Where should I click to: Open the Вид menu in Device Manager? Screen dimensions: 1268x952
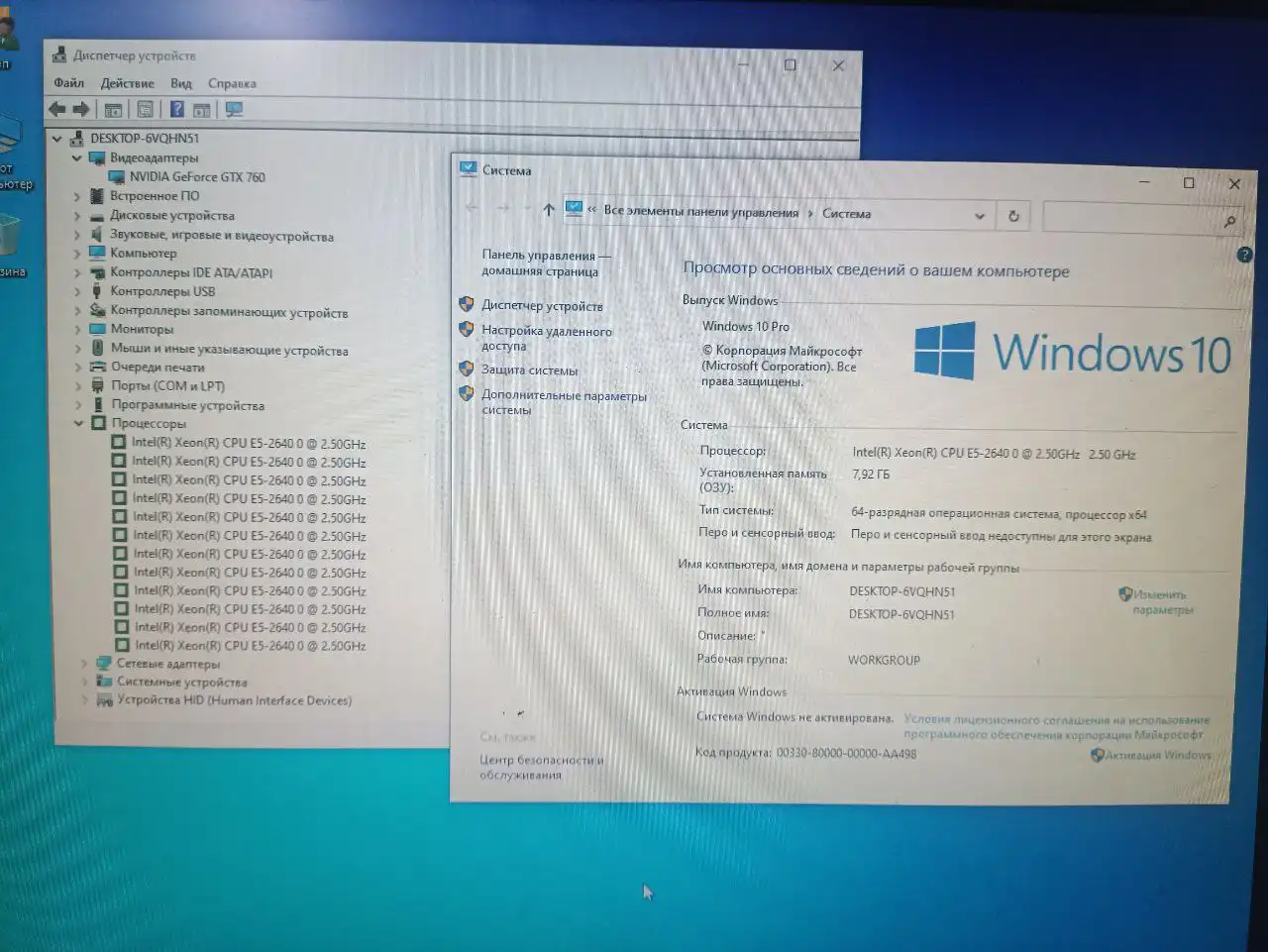point(180,83)
